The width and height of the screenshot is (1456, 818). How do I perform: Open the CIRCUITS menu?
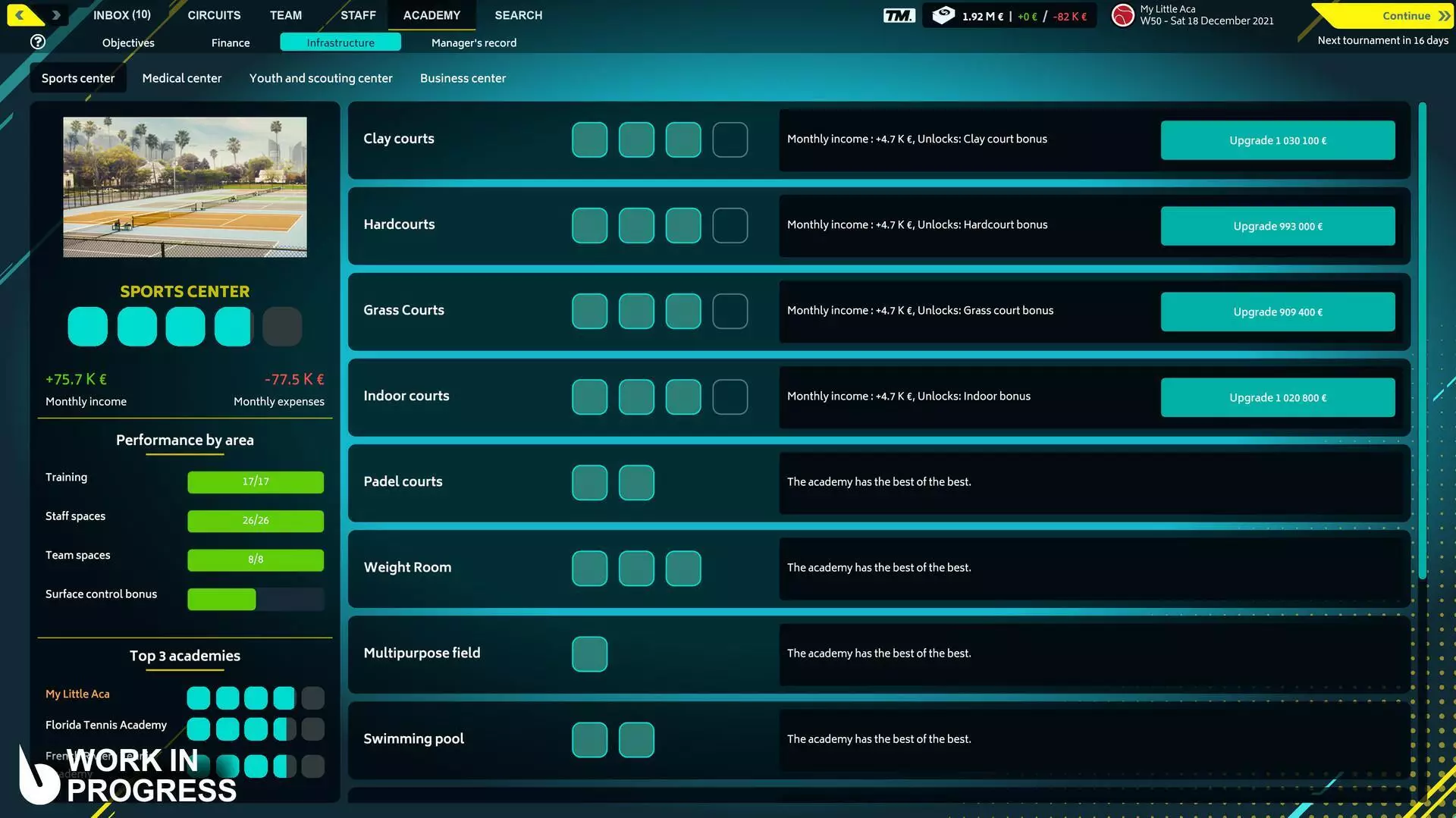213,15
